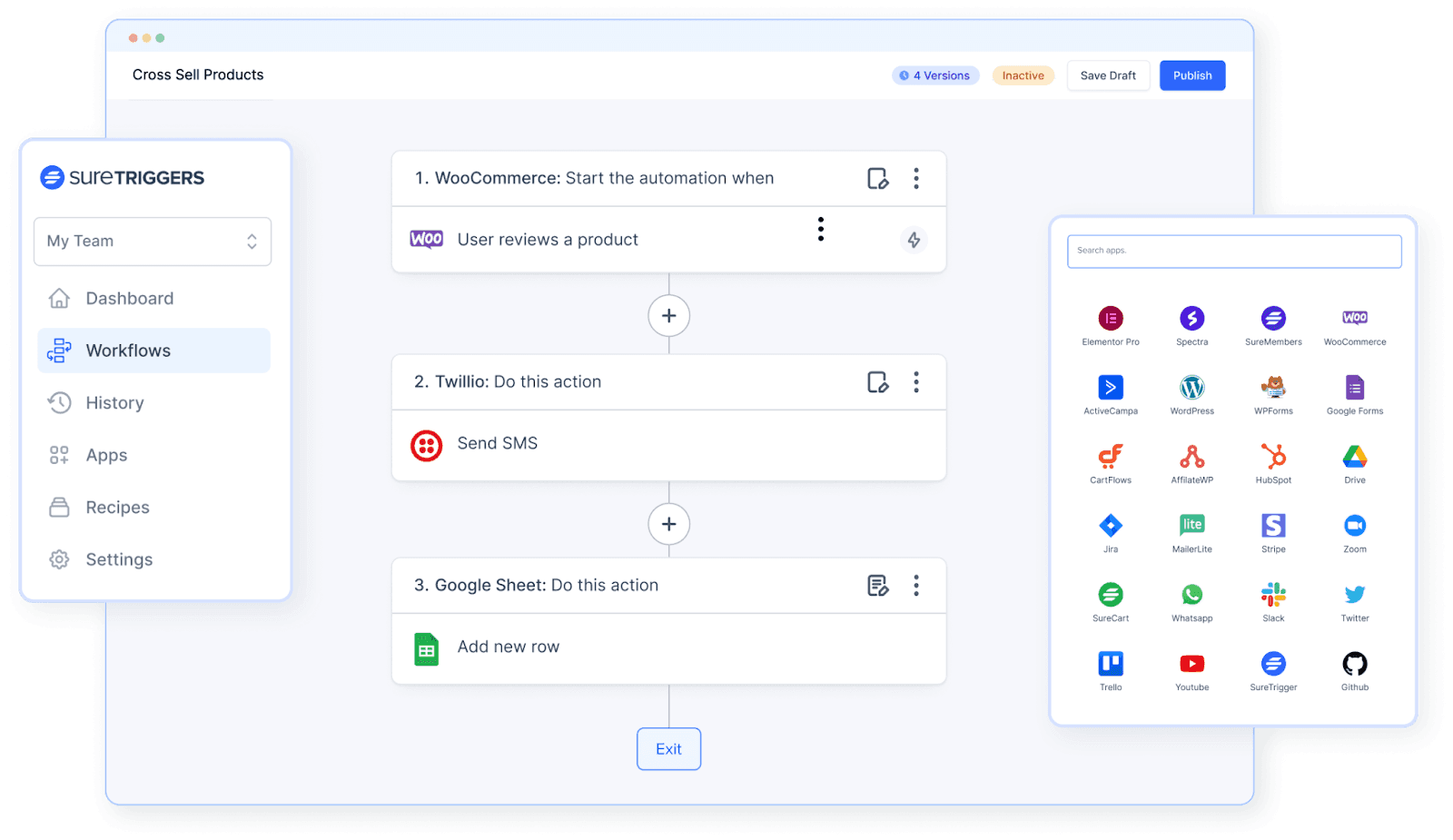
Task: Go to Dashboard in sidebar
Action: click(129, 299)
